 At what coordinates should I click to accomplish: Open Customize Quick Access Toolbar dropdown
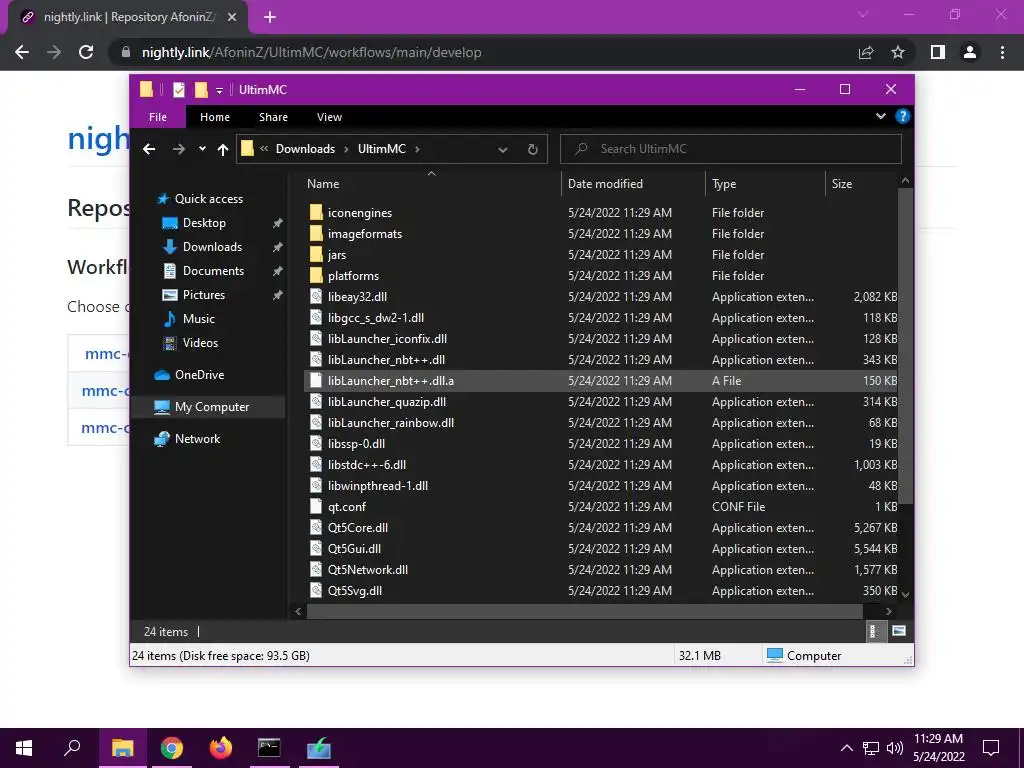coord(219,91)
